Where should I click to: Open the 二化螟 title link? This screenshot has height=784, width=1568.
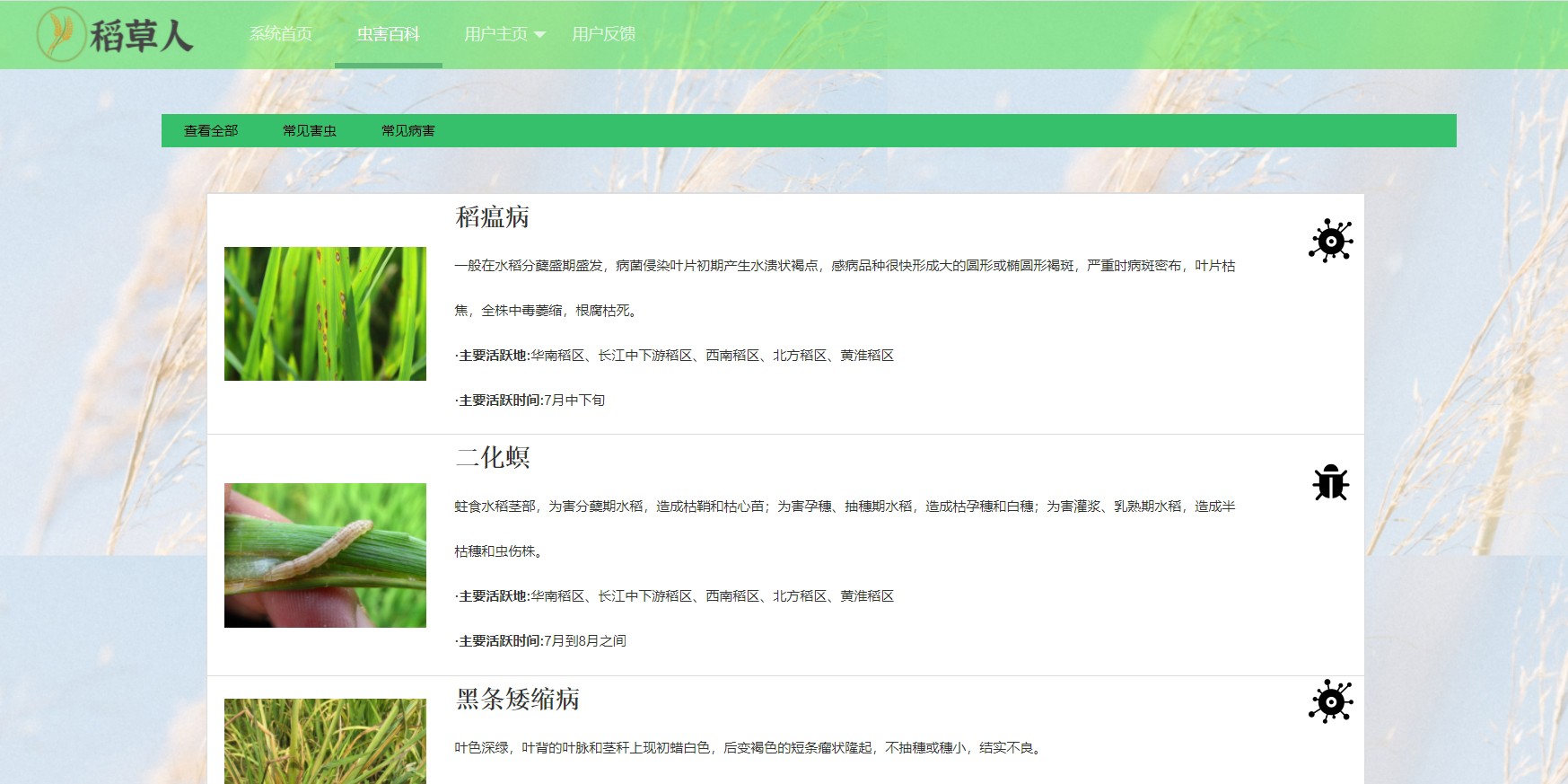click(492, 457)
